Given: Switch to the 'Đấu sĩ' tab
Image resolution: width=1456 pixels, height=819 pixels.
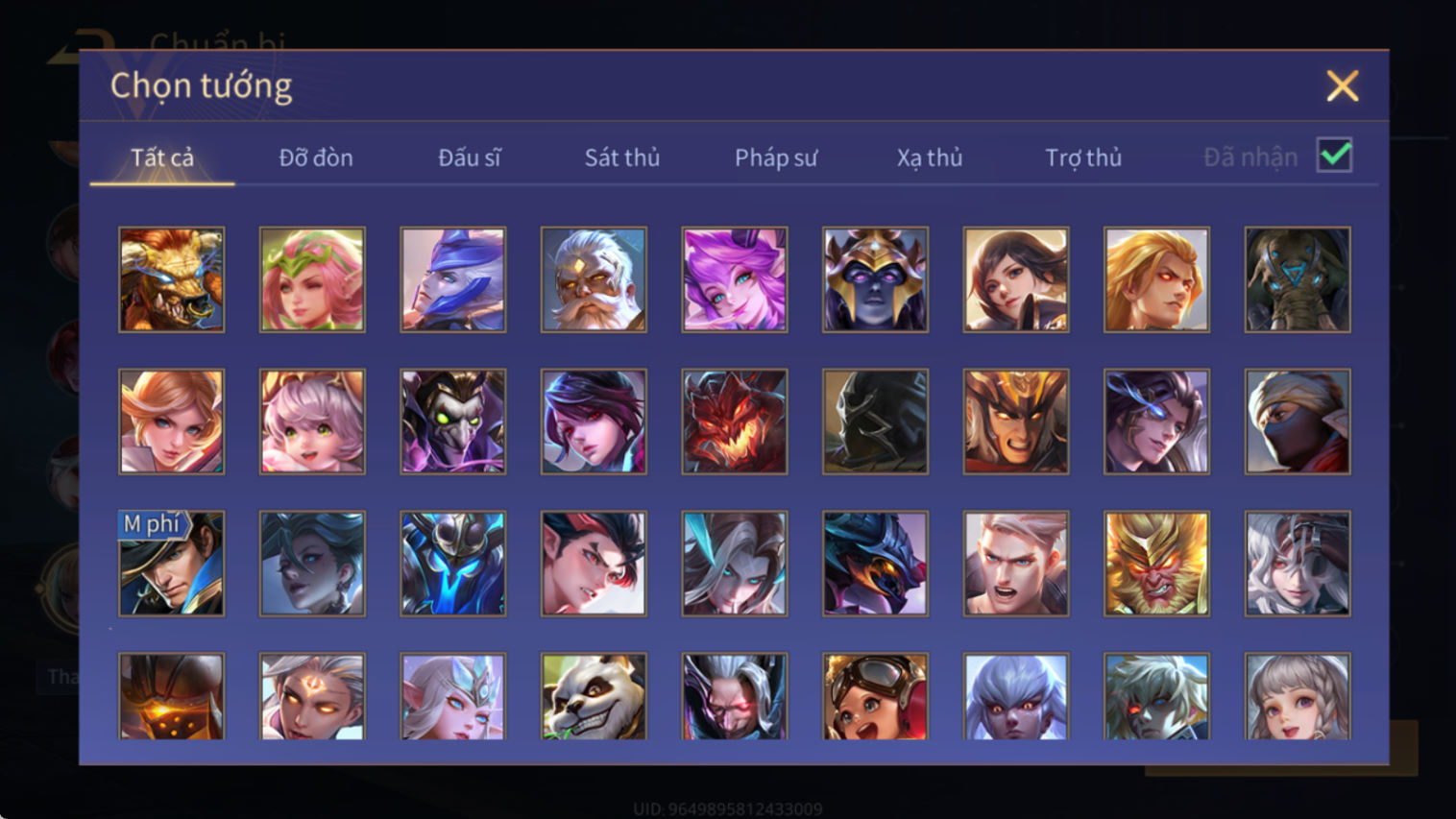Looking at the screenshot, I should [470, 157].
